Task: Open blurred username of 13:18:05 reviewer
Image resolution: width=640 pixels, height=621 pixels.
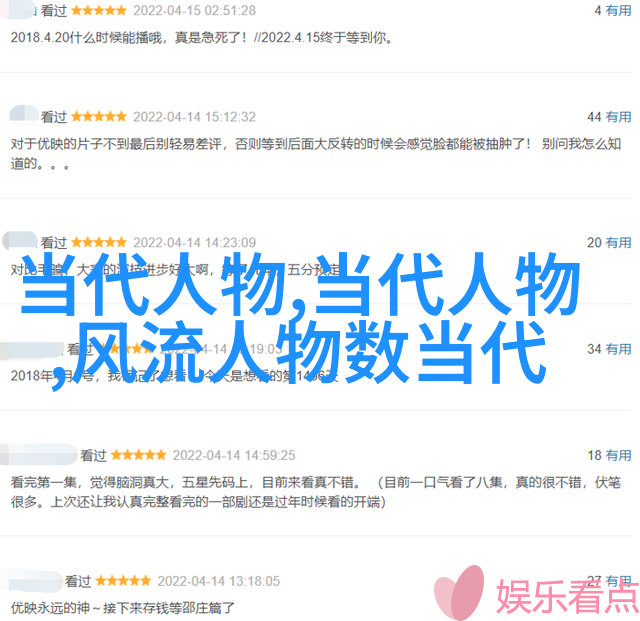Action: (31, 580)
